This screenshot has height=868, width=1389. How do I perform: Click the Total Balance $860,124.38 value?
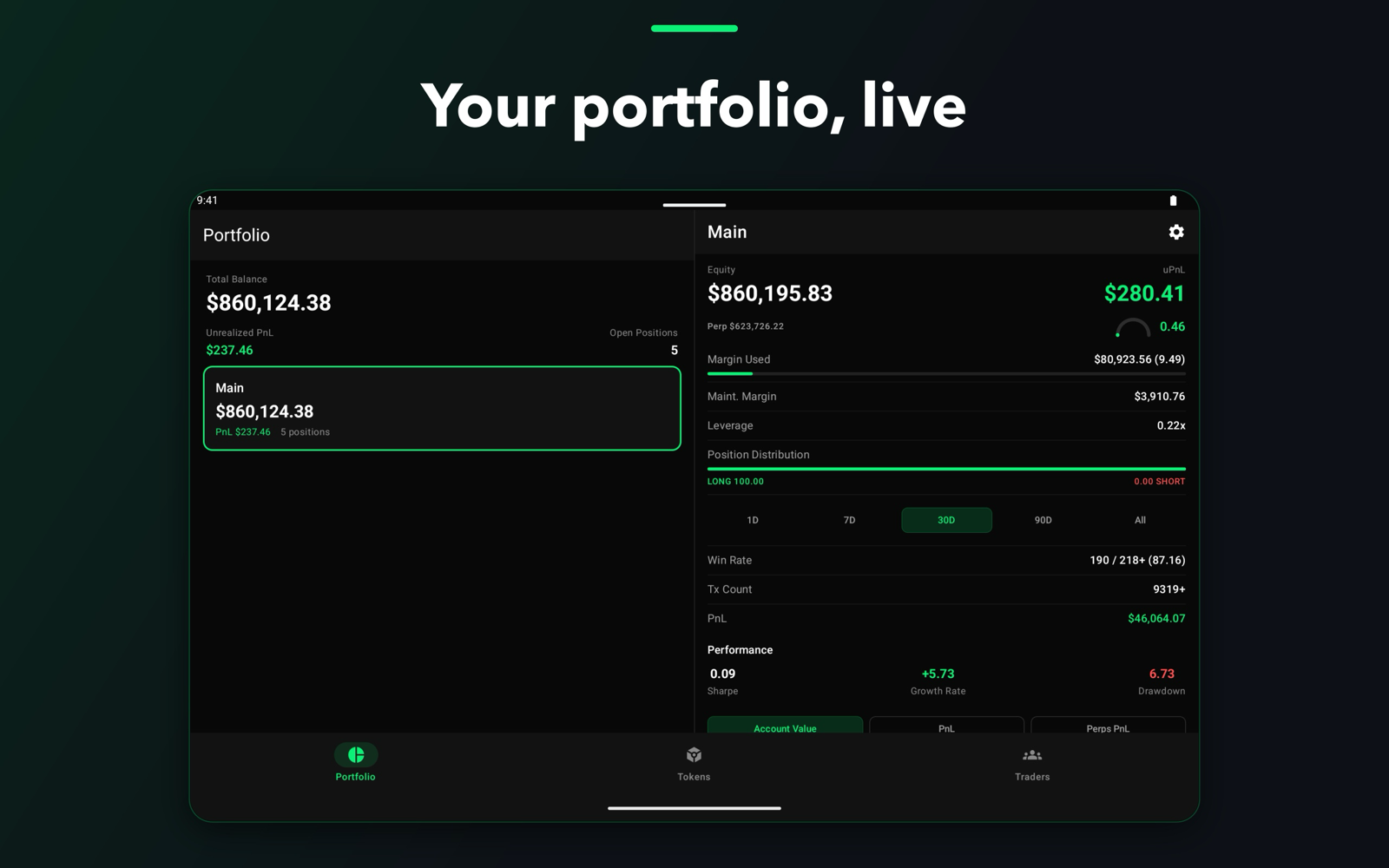click(268, 303)
